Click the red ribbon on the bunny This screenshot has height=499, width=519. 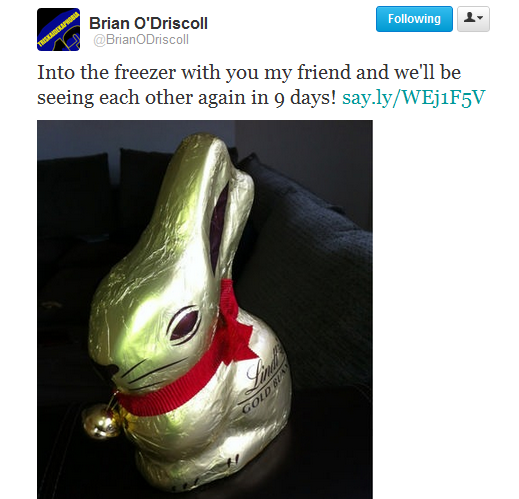coord(187,373)
